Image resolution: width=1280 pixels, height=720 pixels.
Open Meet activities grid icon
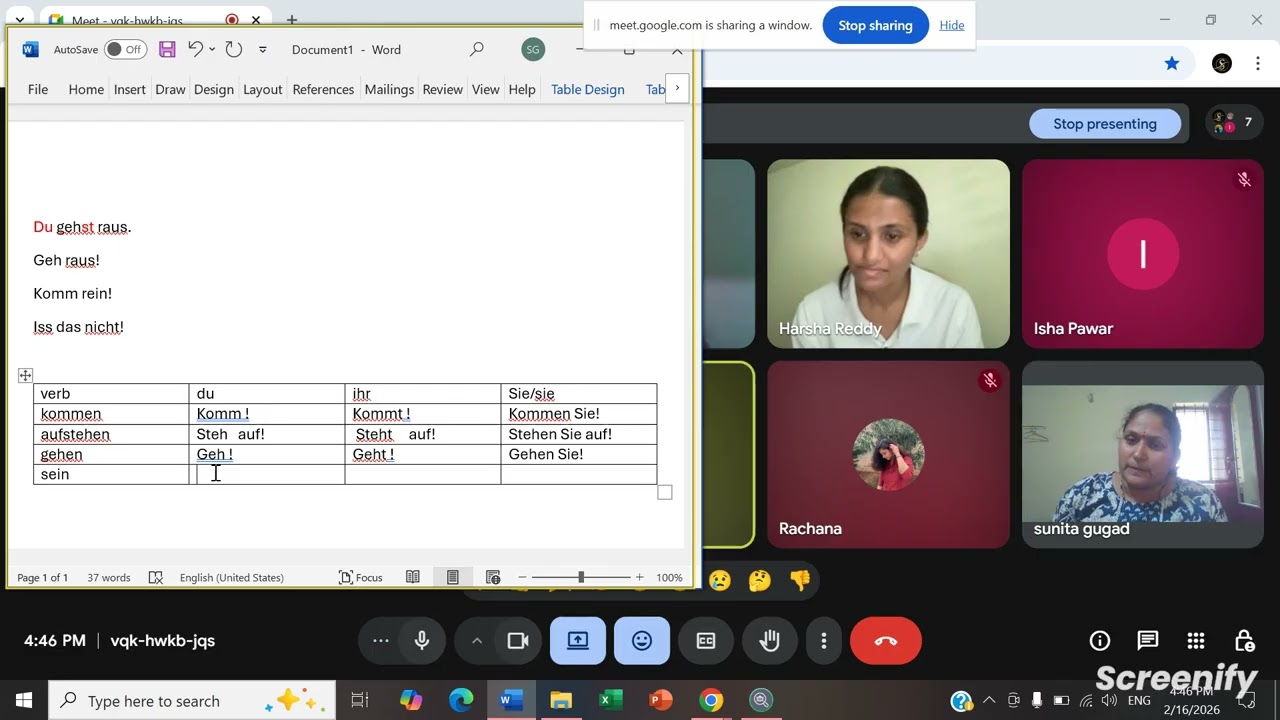(x=1196, y=641)
